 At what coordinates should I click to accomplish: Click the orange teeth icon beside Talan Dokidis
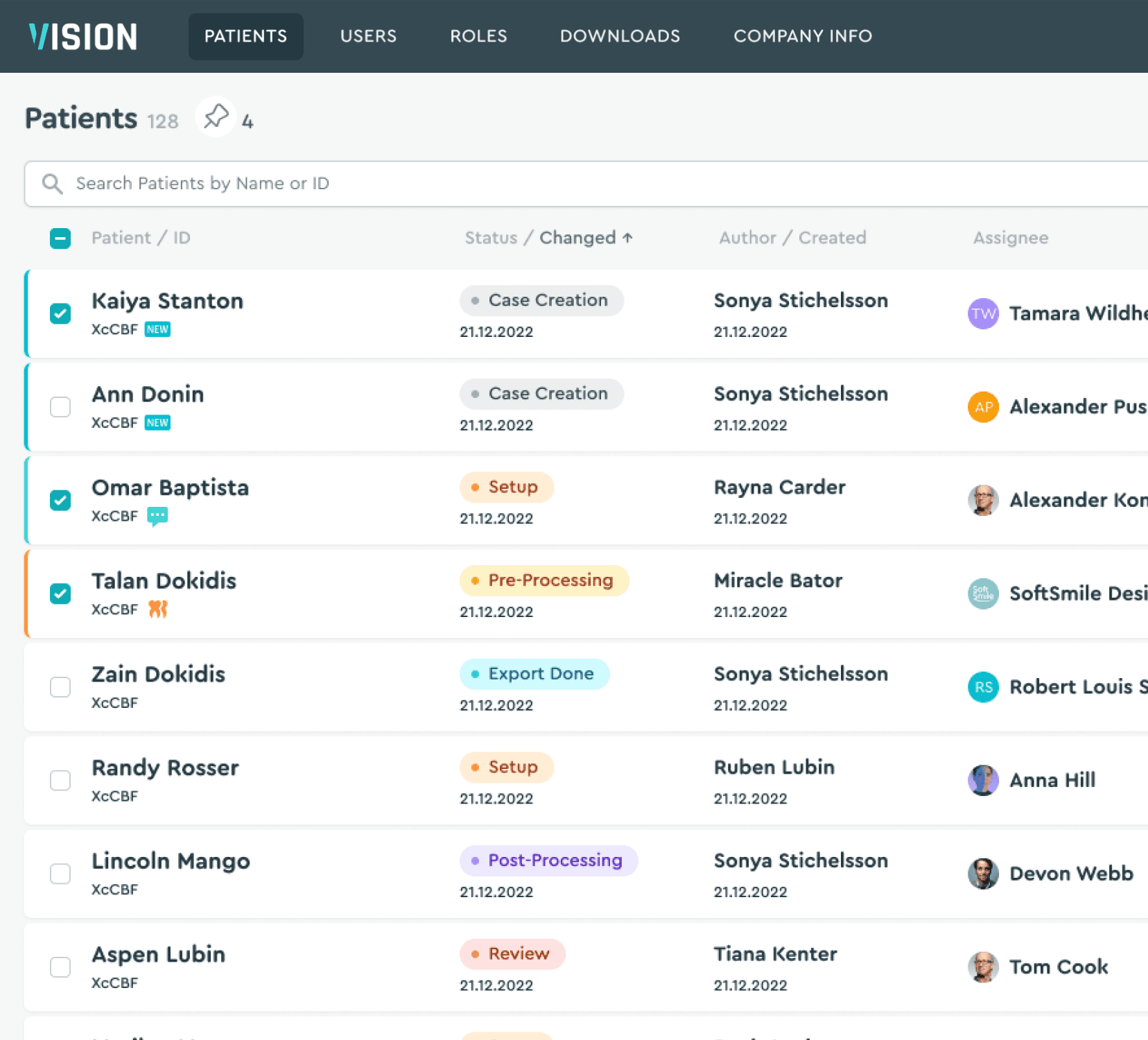(159, 609)
